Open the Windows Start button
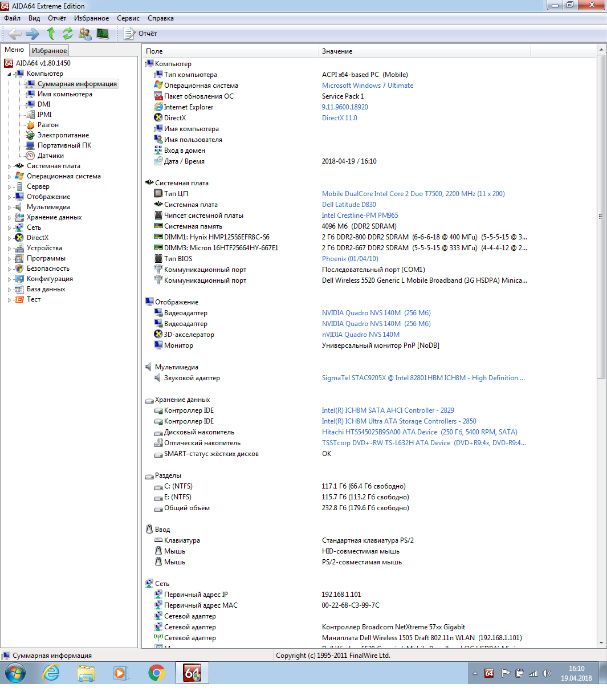 click(x=15, y=673)
